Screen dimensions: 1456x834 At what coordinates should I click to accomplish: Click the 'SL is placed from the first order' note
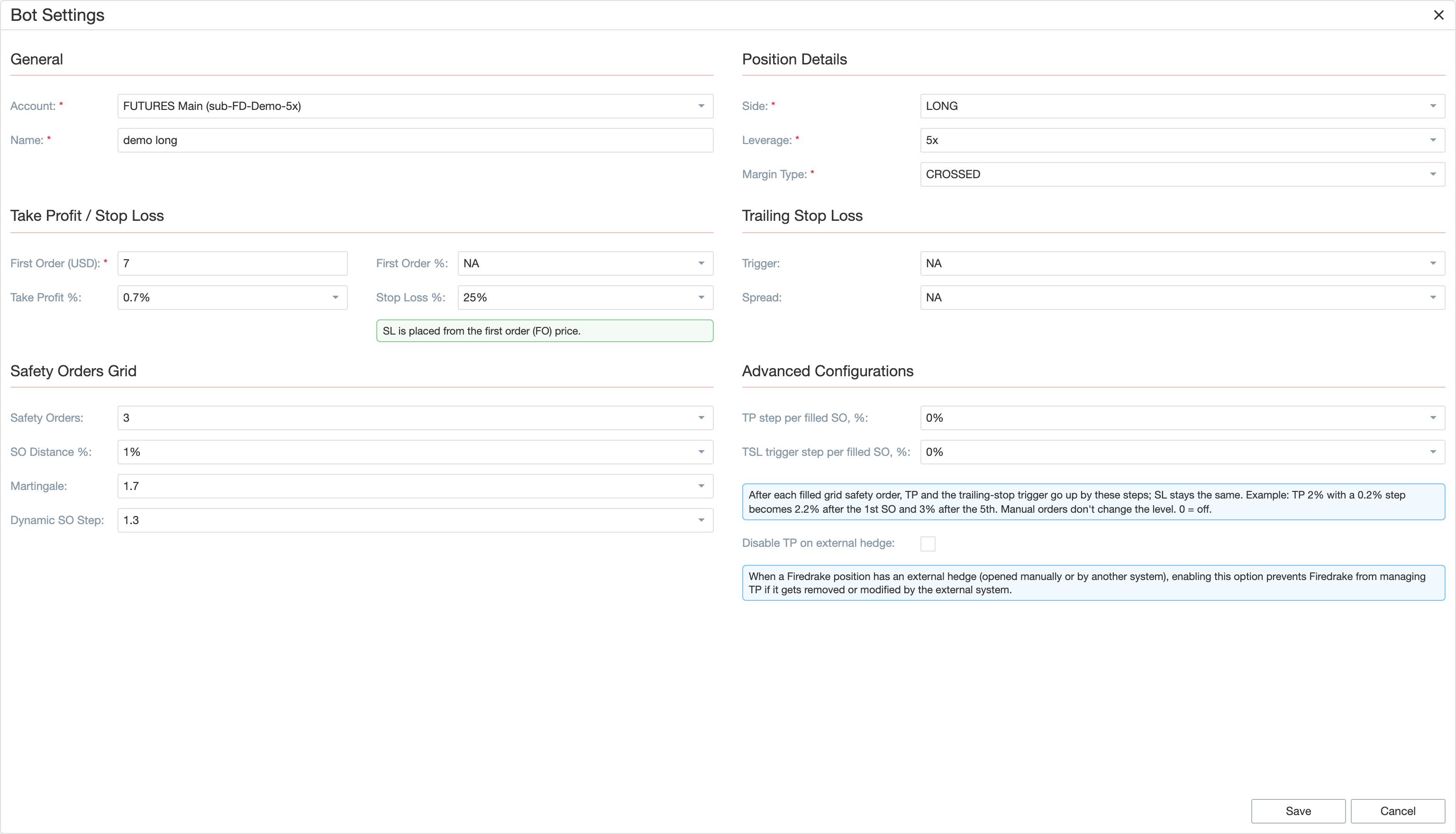[x=545, y=331]
